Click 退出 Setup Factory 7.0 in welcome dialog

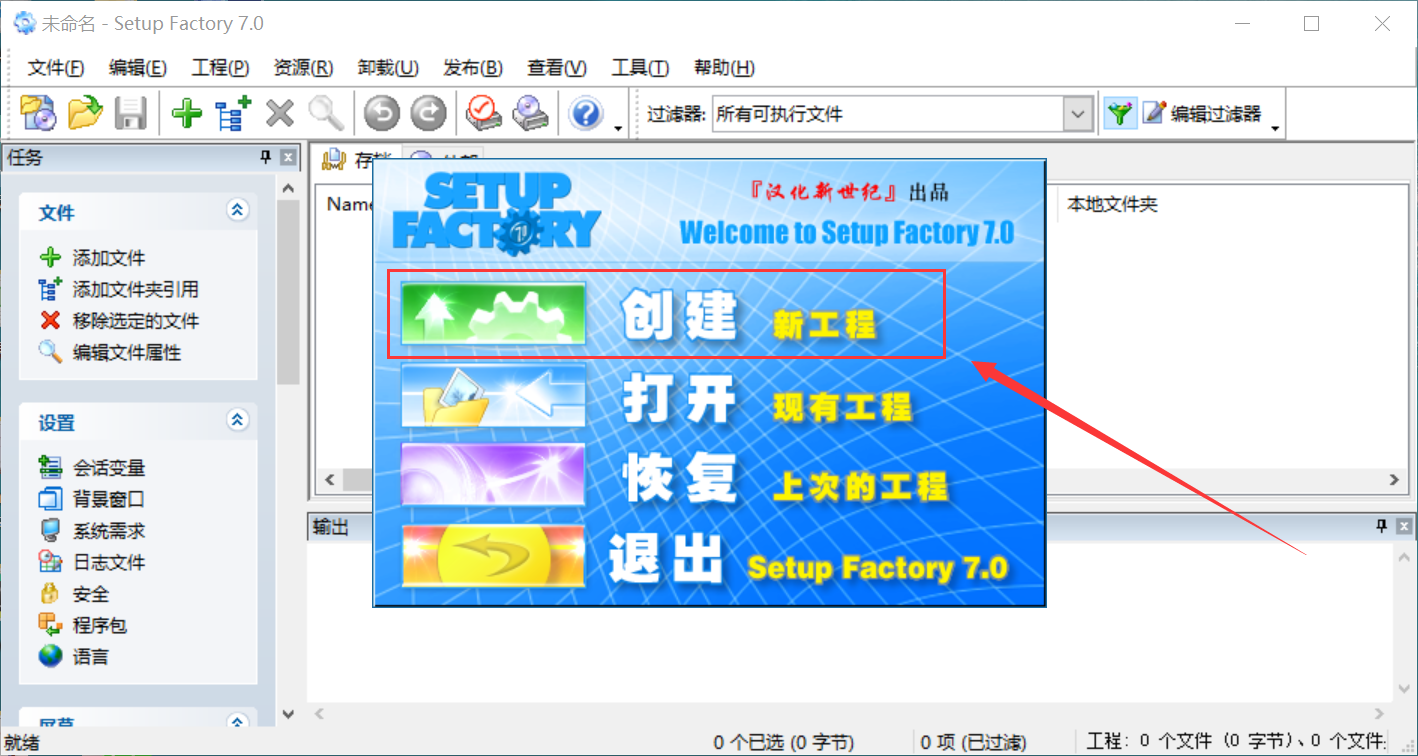tap(704, 558)
